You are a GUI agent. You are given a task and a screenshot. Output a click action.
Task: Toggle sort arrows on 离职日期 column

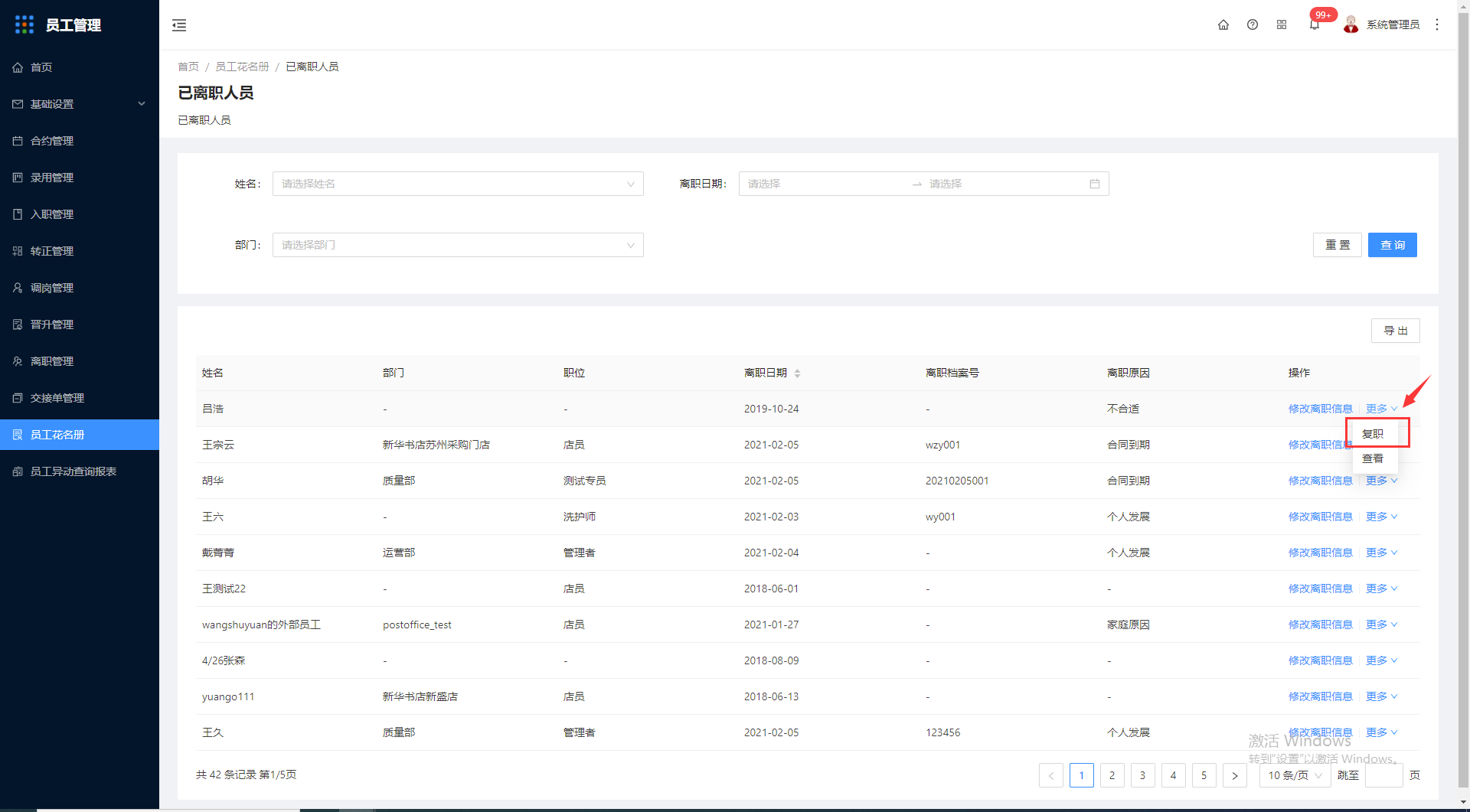click(x=797, y=373)
